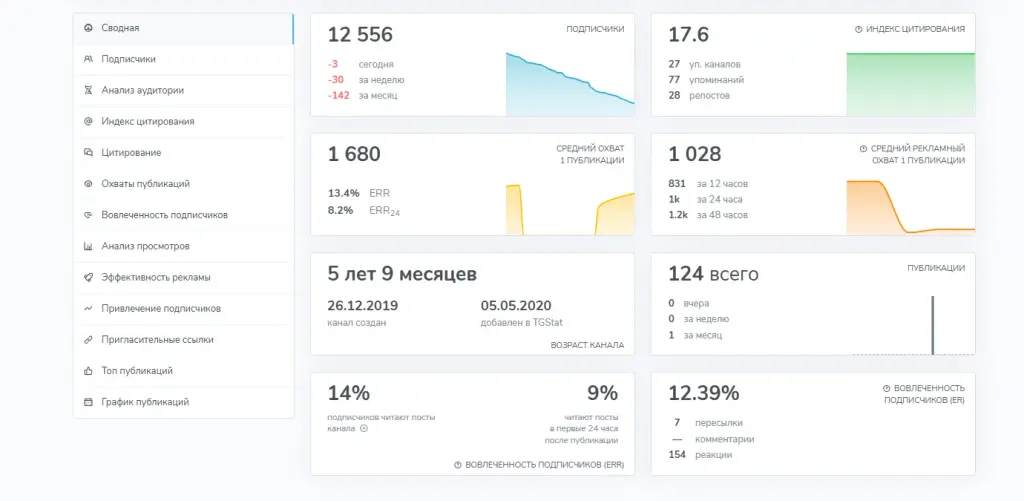The width and height of the screenshot is (1024, 501).
Task: Click the subscriber count 12 556
Action: (x=360, y=35)
